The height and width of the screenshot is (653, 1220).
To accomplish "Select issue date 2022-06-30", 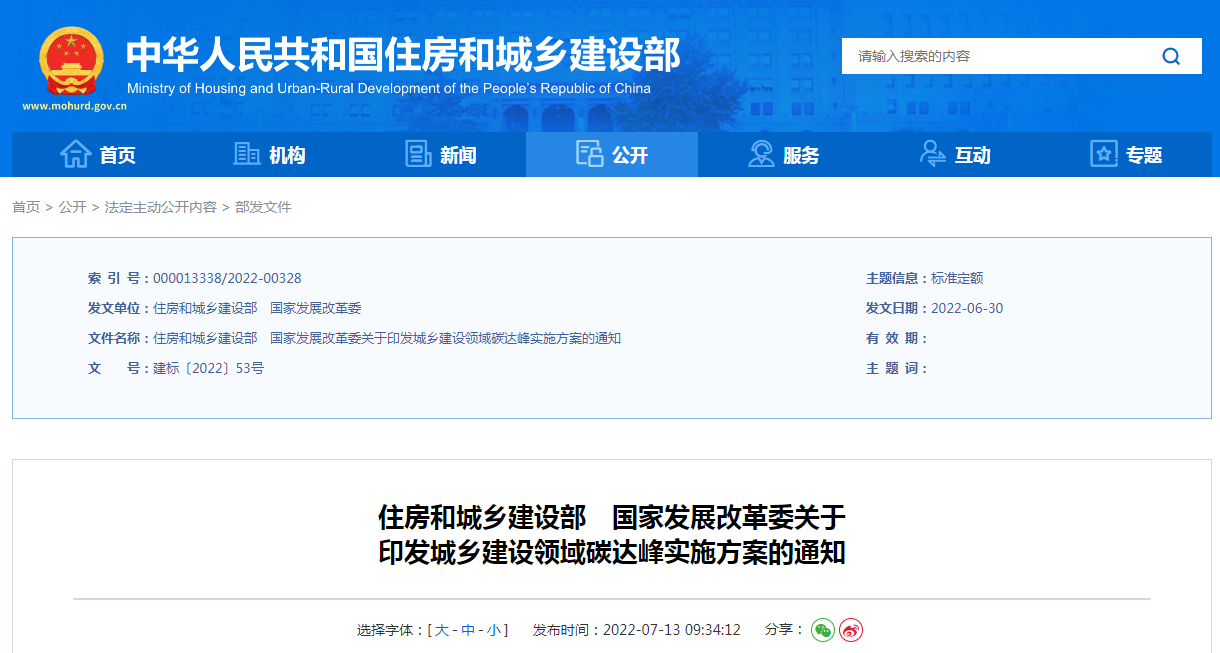I will coord(967,308).
